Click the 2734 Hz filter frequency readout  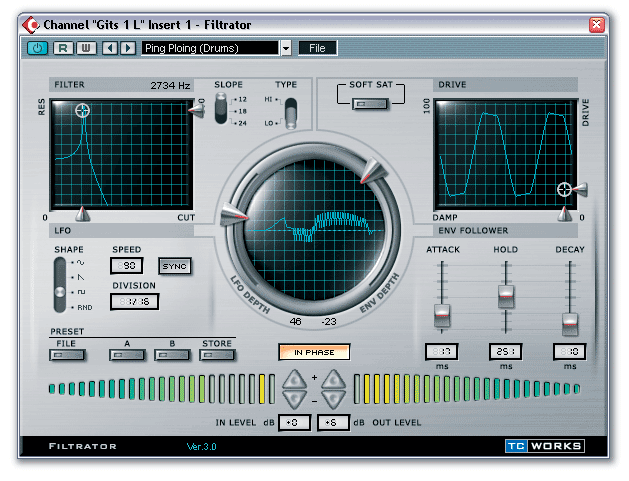coord(170,85)
